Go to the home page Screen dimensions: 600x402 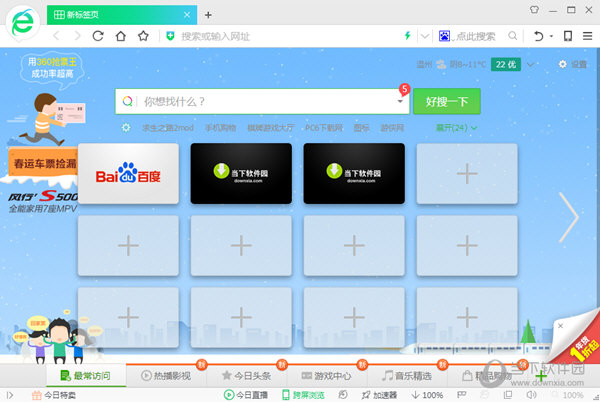(121, 36)
